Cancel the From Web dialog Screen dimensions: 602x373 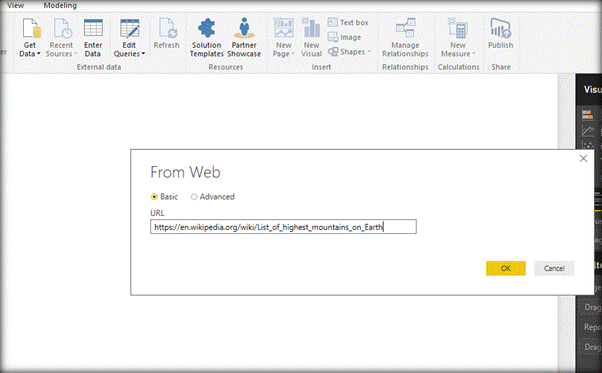[x=554, y=268]
